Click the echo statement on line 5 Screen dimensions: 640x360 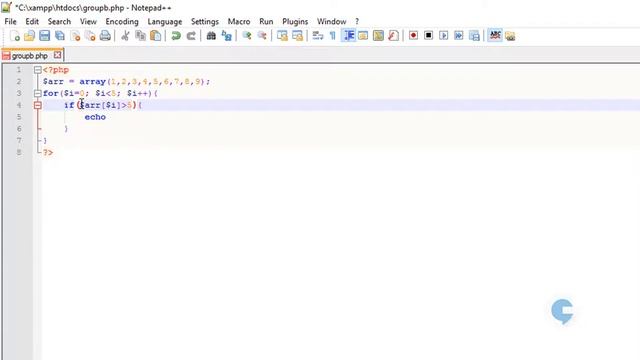[95, 117]
